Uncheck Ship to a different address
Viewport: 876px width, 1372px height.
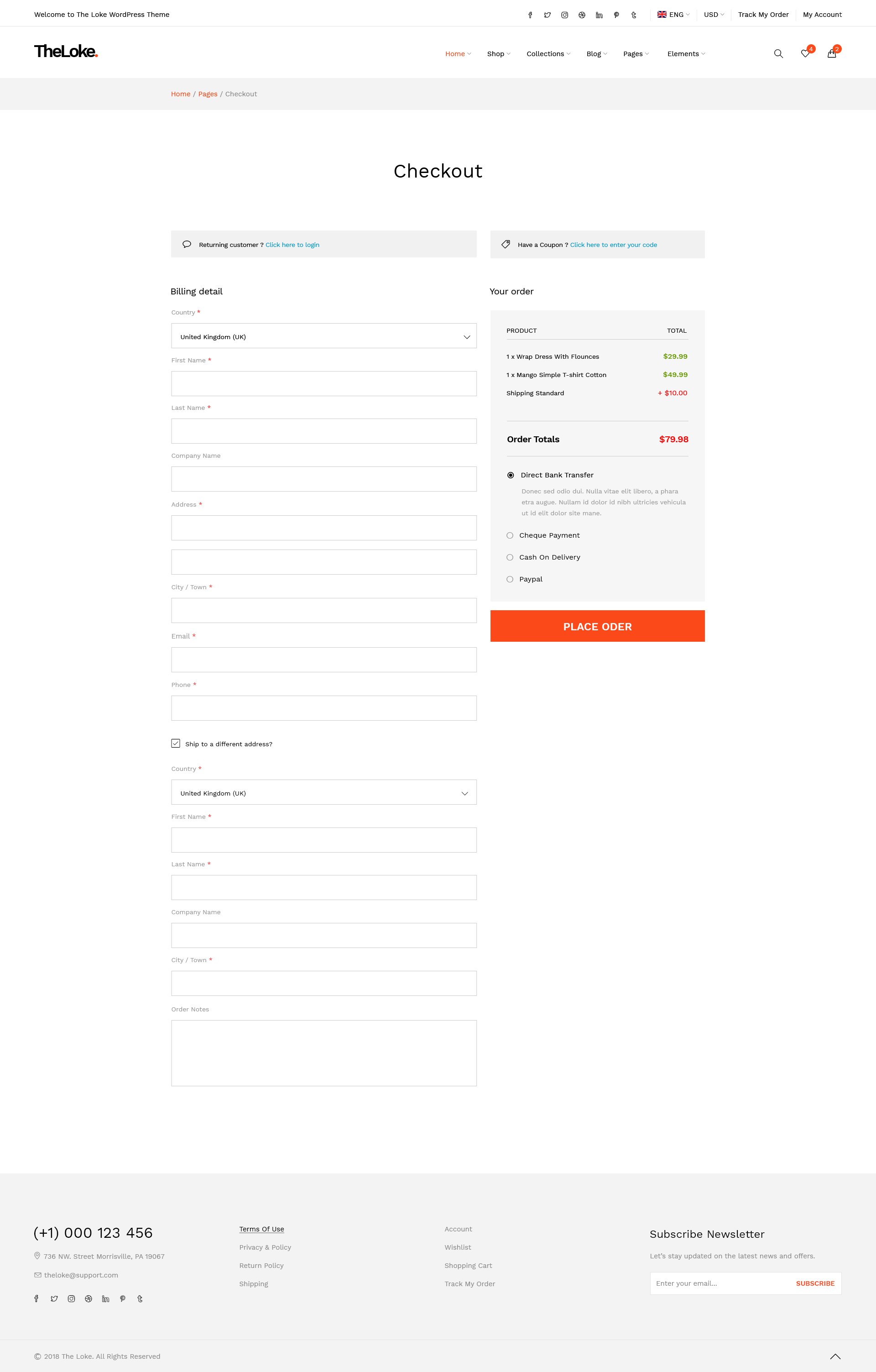click(176, 744)
